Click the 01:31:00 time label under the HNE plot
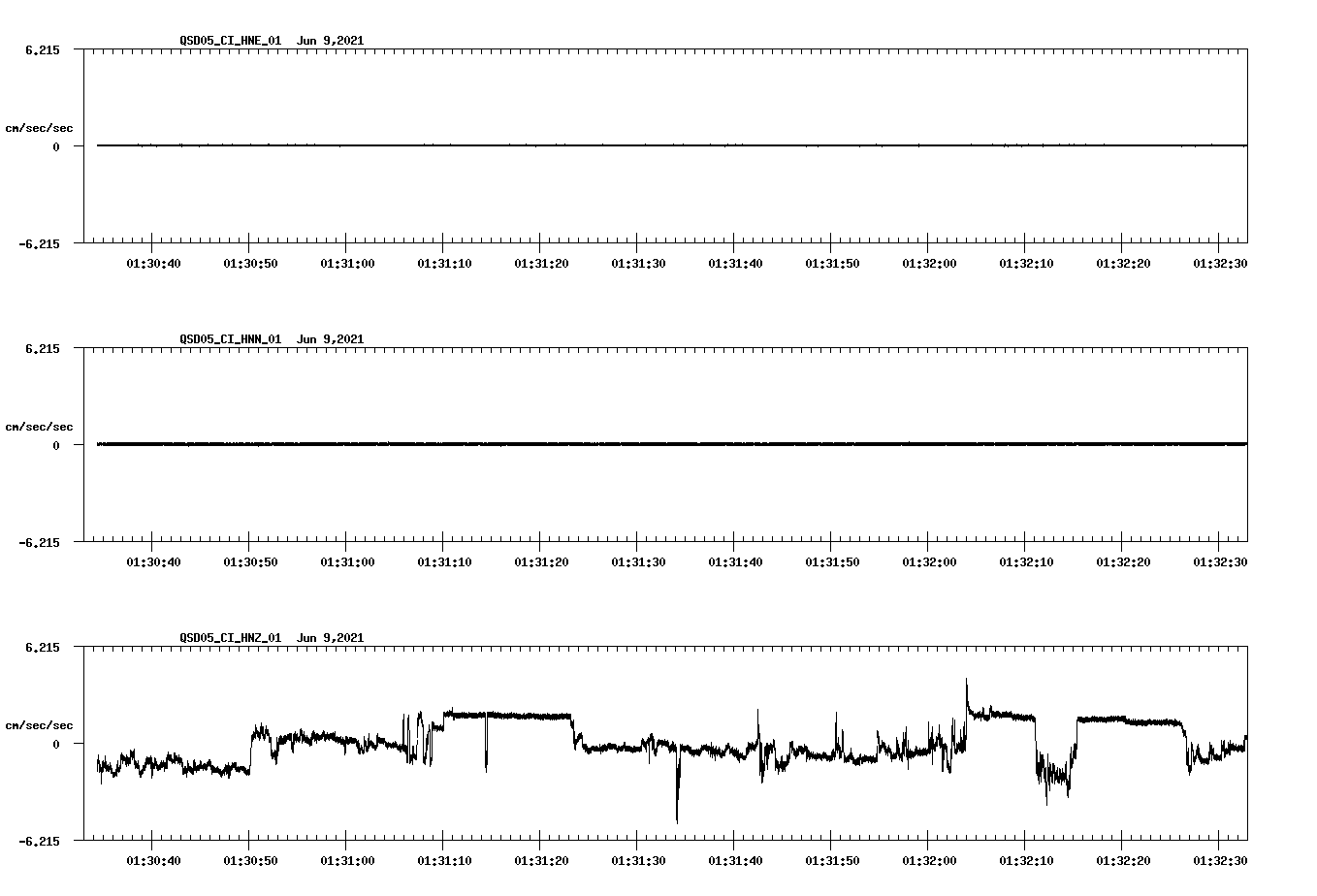 (347, 264)
